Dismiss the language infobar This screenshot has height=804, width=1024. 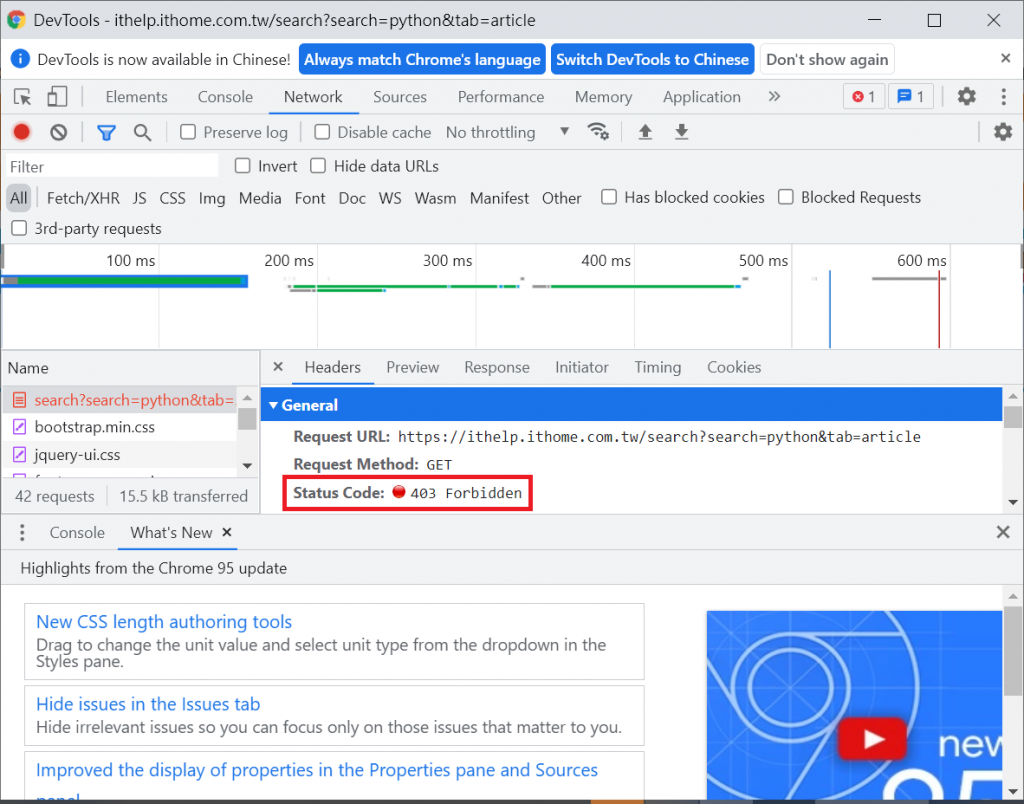[x=1006, y=58]
